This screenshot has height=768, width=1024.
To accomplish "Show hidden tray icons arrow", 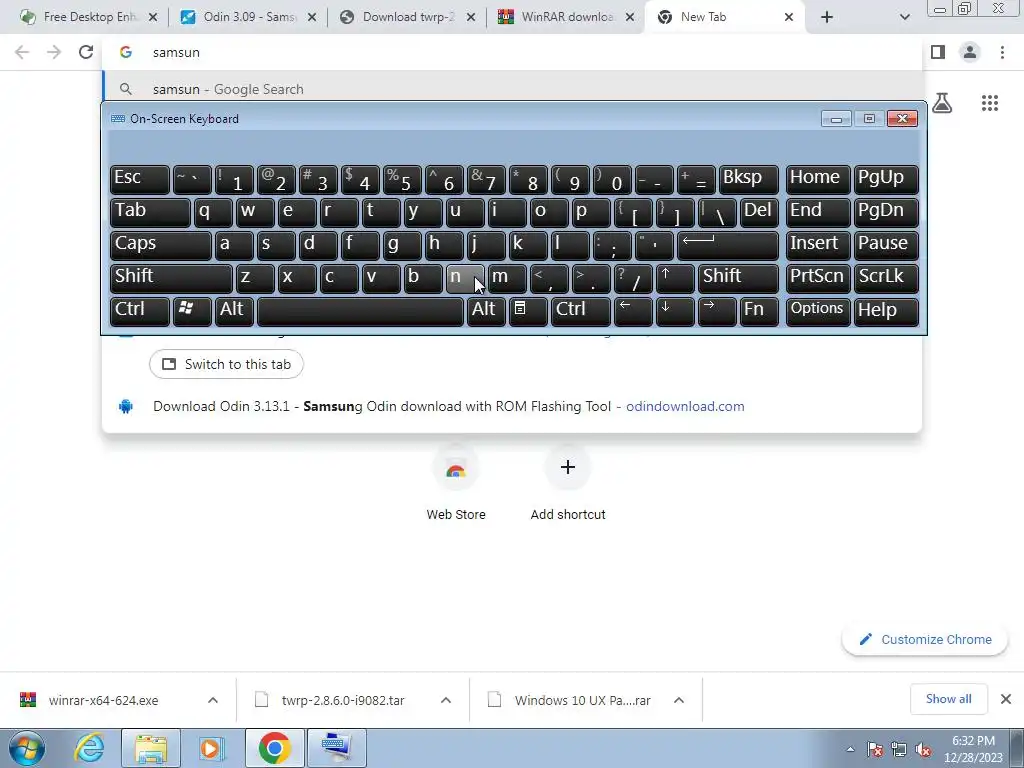I will (x=850, y=749).
